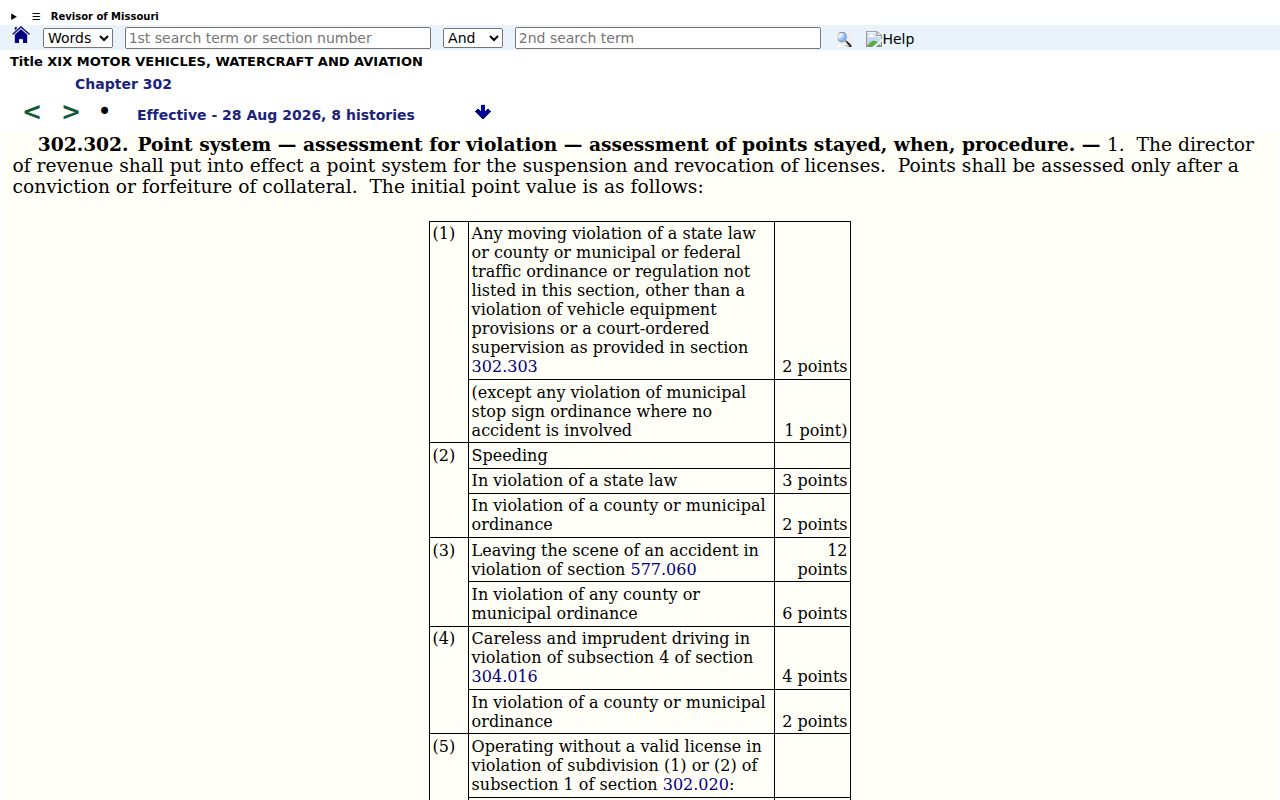Go to the home page icon
This screenshot has height=800, width=1280.
[x=21, y=37]
